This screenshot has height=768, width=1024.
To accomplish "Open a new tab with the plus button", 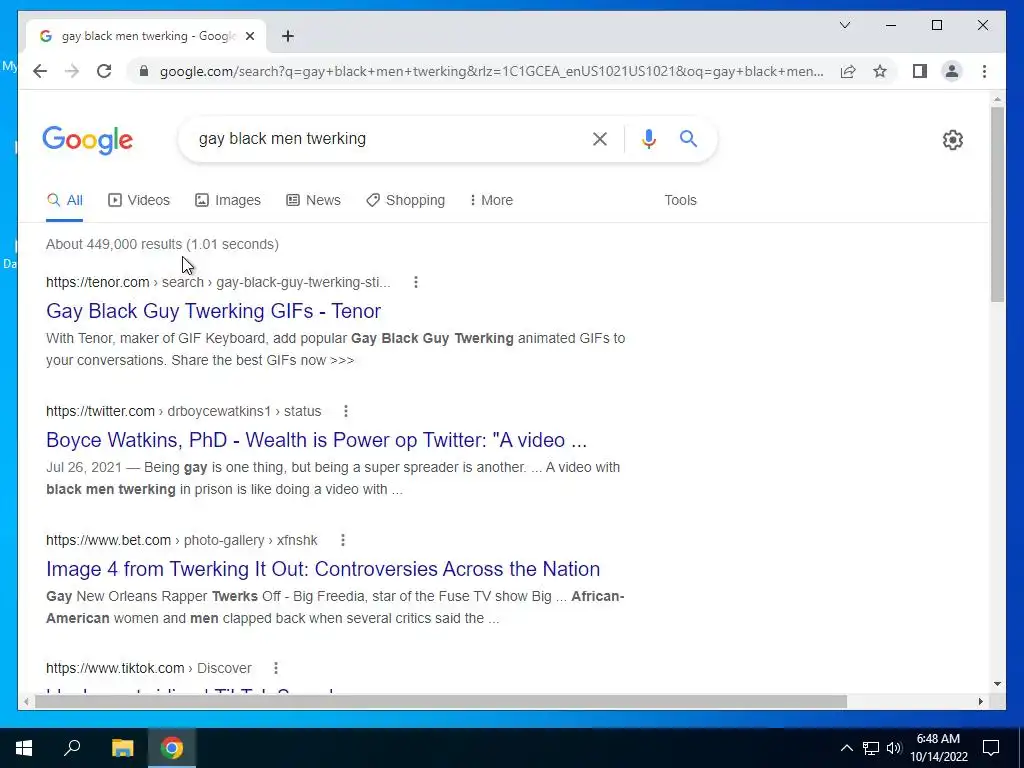I will [288, 37].
